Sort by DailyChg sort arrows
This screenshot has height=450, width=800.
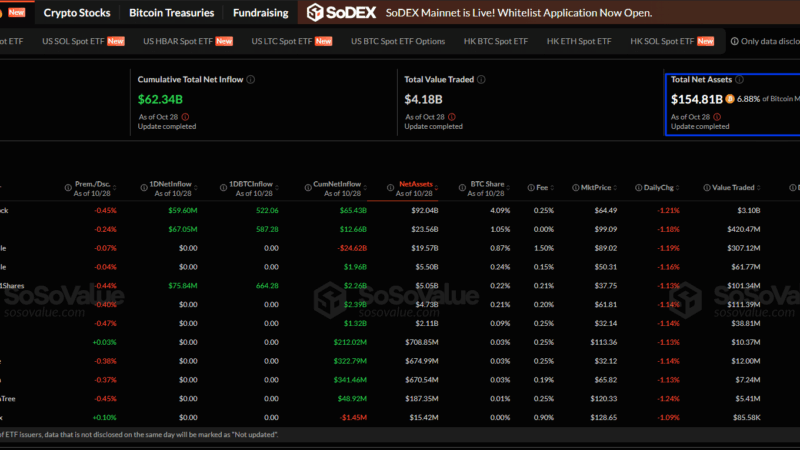click(678, 188)
